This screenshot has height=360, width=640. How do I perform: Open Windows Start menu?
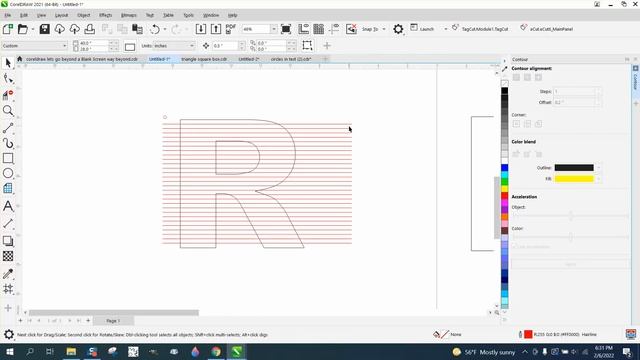(x=10, y=351)
